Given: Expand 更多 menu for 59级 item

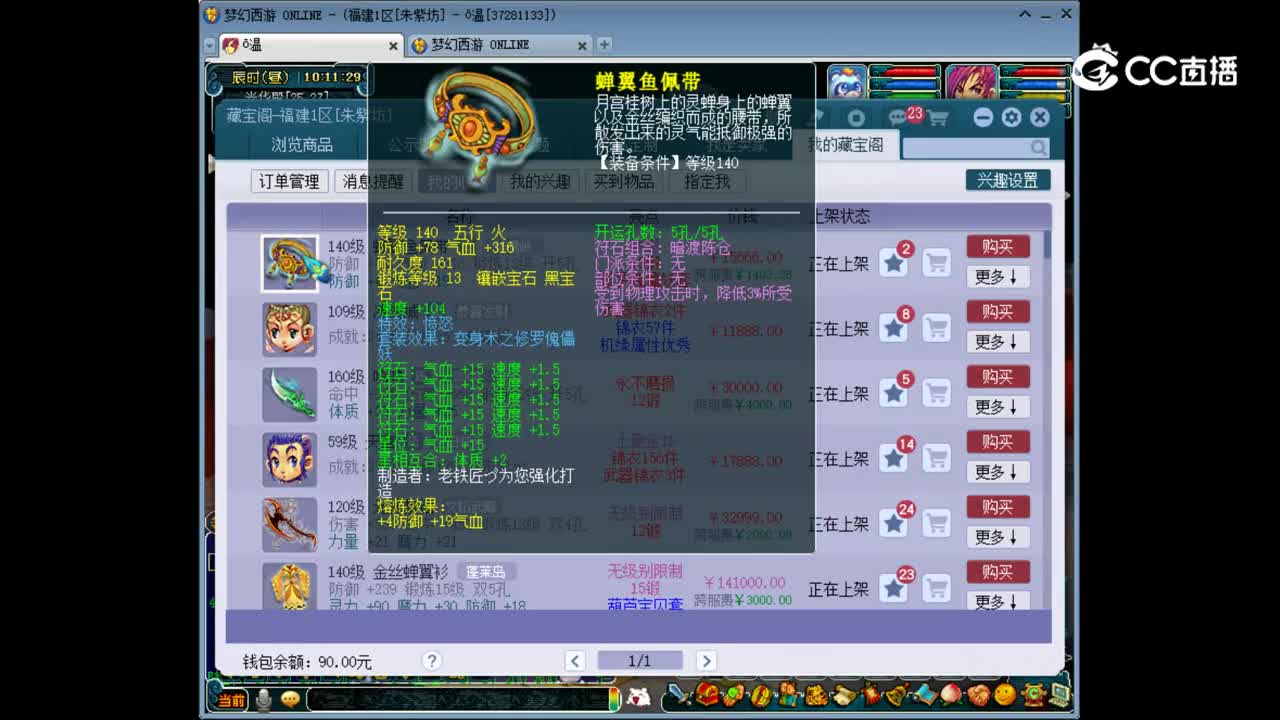Looking at the screenshot, I should pyautogui.click(x=997, y=472).
